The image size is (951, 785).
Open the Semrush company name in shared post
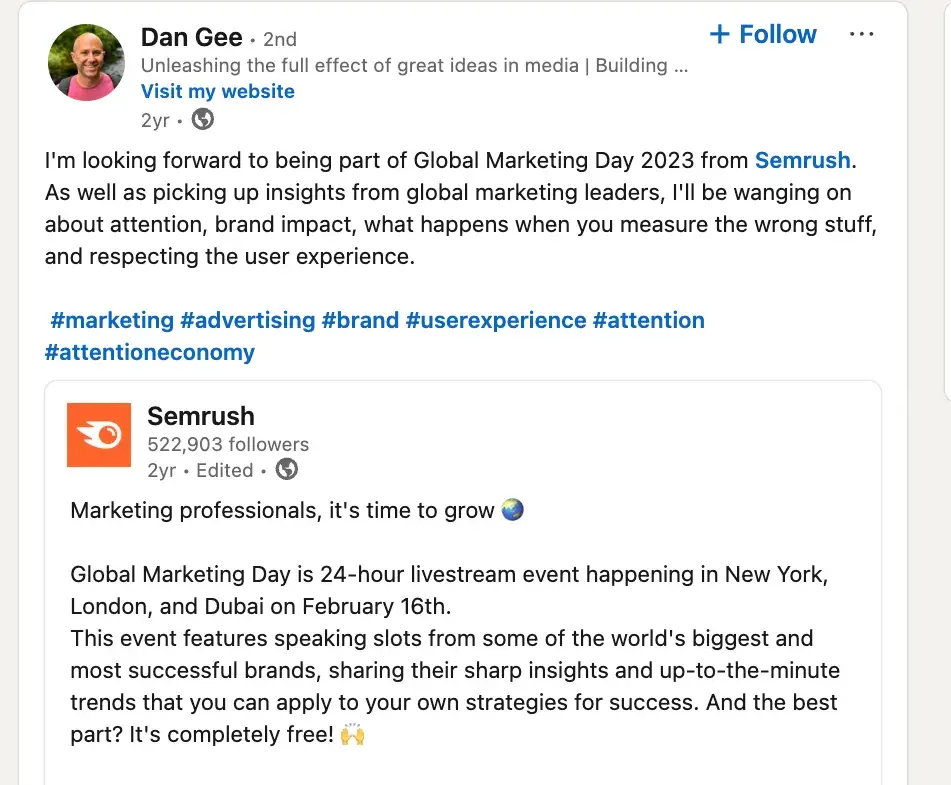(x=200, y=416)
